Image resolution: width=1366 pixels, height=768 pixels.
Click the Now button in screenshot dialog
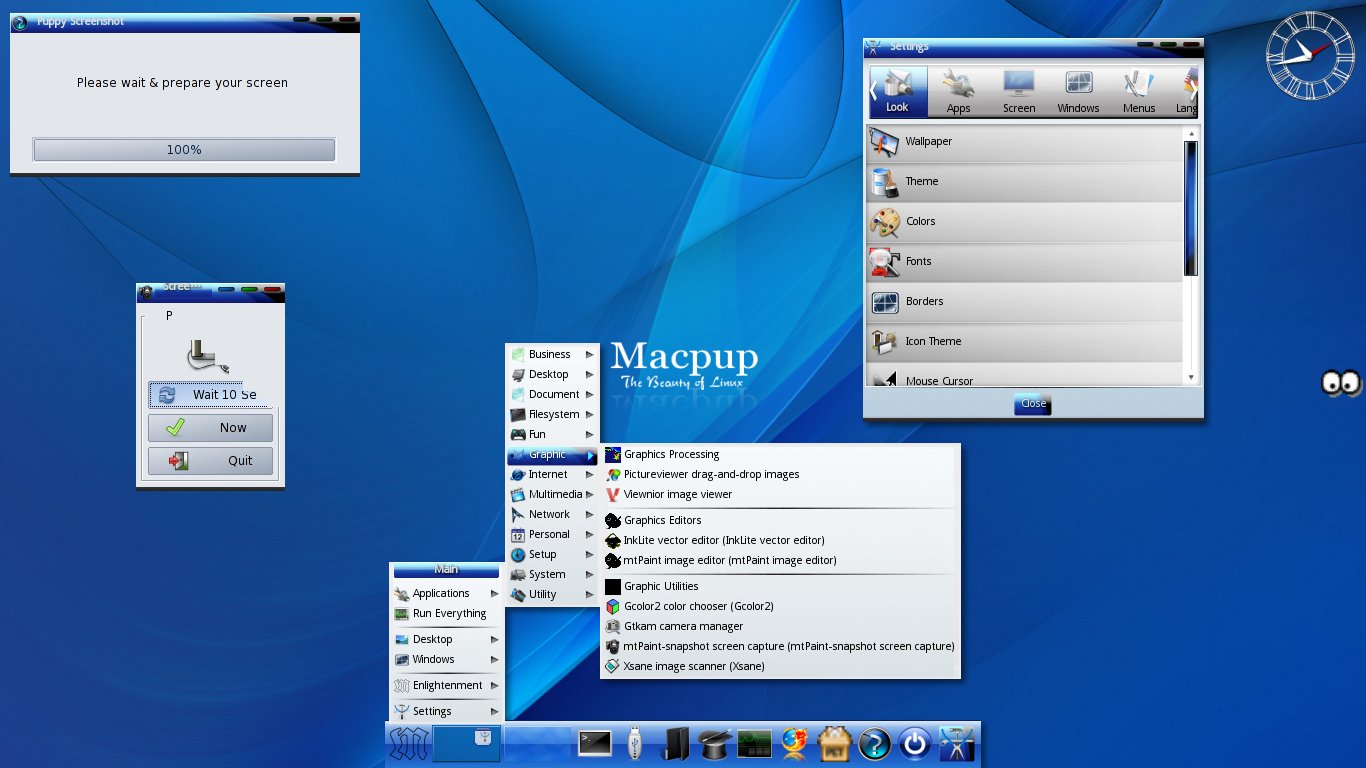(x=210, y=428)
